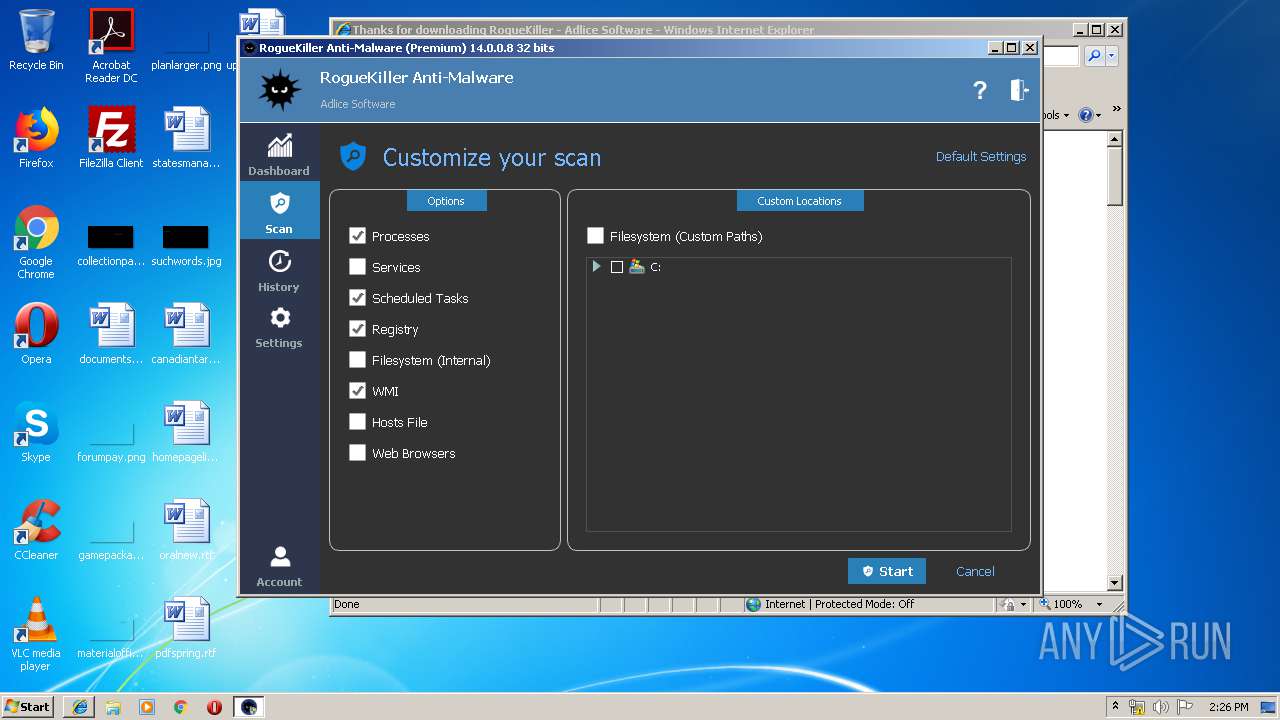Open IE zoom level dropdown arrow

pos(1099,604)
